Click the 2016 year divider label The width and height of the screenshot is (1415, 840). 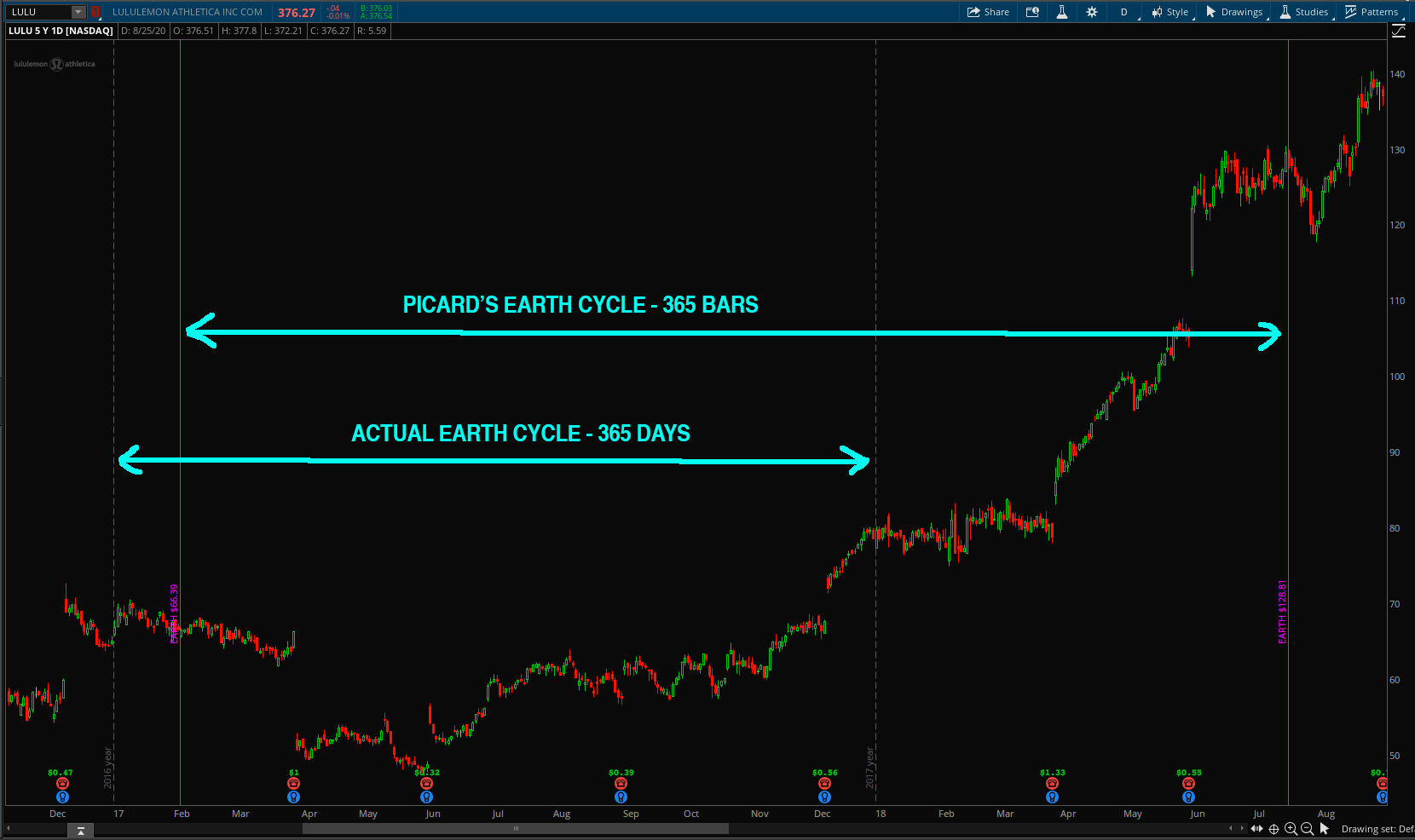pyautogui.click(x=108, y=767)
